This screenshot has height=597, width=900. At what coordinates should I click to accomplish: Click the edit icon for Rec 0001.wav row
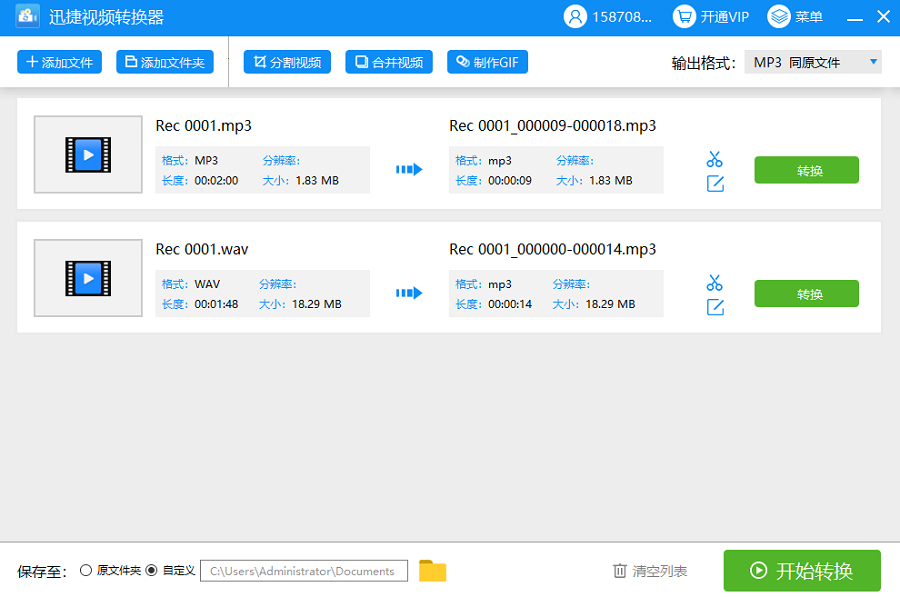click(715, 307)
